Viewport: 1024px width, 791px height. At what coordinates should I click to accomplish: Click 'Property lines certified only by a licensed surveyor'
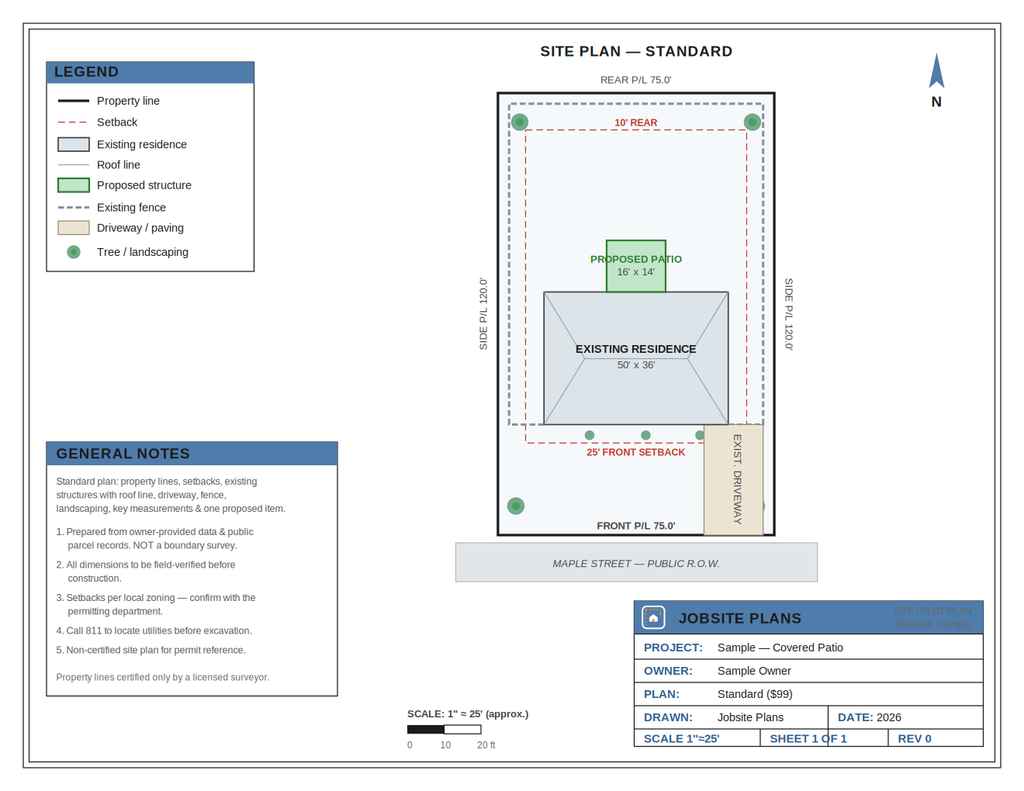pos(163,677)
